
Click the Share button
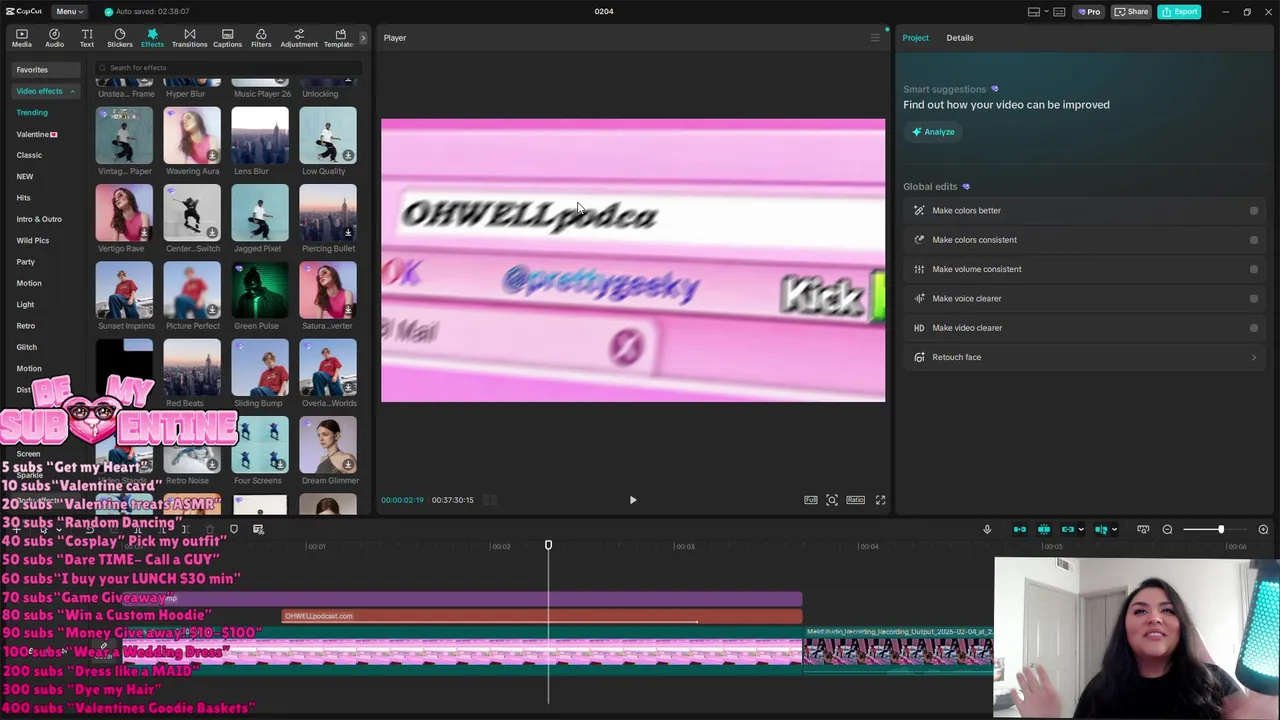coord(1132,12)
